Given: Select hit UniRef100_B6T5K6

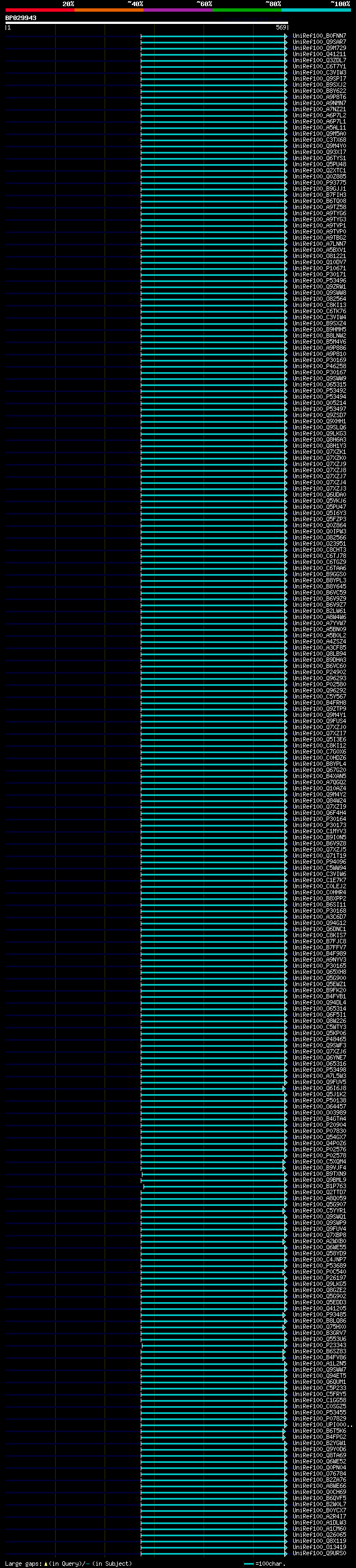Looking at the screenshot, I should 319,1431.
